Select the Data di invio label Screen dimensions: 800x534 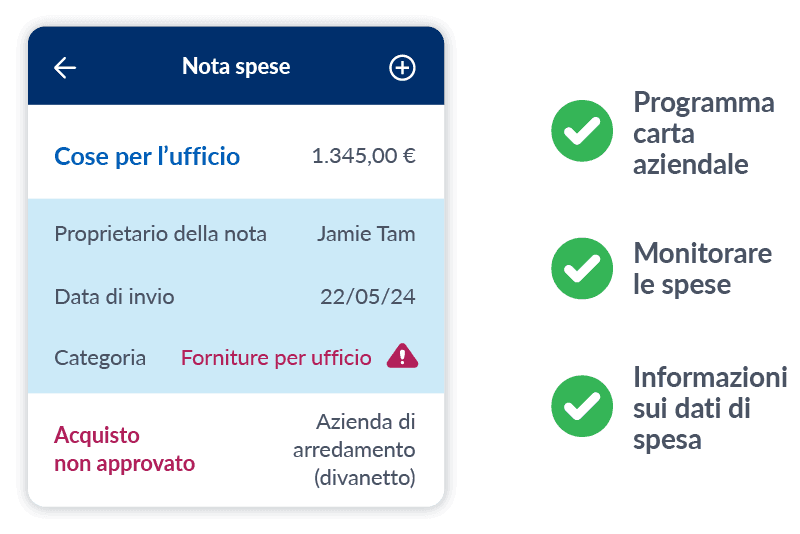[x=114, y=297]
